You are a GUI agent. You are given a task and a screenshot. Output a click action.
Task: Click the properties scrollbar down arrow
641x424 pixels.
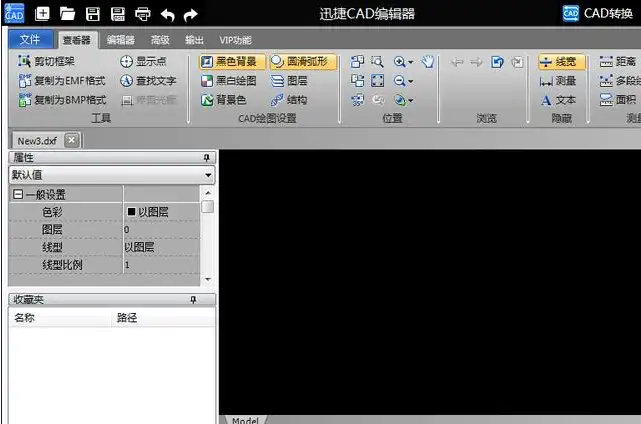coord(208,280)
